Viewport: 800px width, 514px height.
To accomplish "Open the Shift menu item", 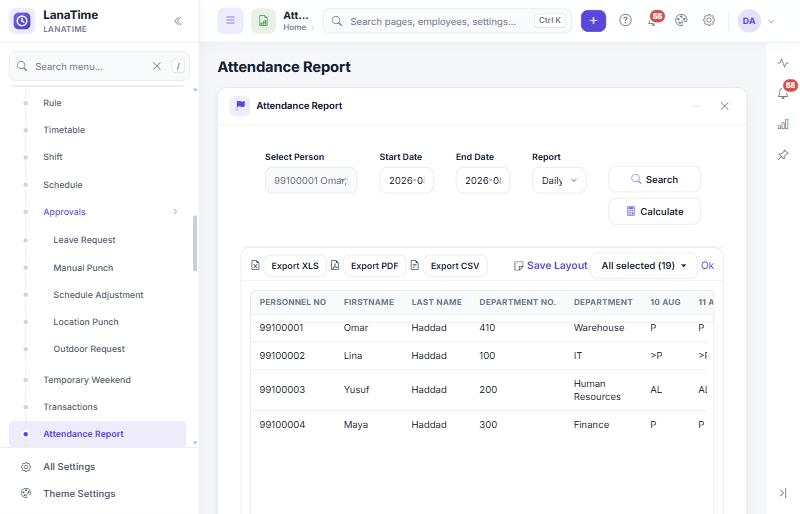I will pos(53,157).
